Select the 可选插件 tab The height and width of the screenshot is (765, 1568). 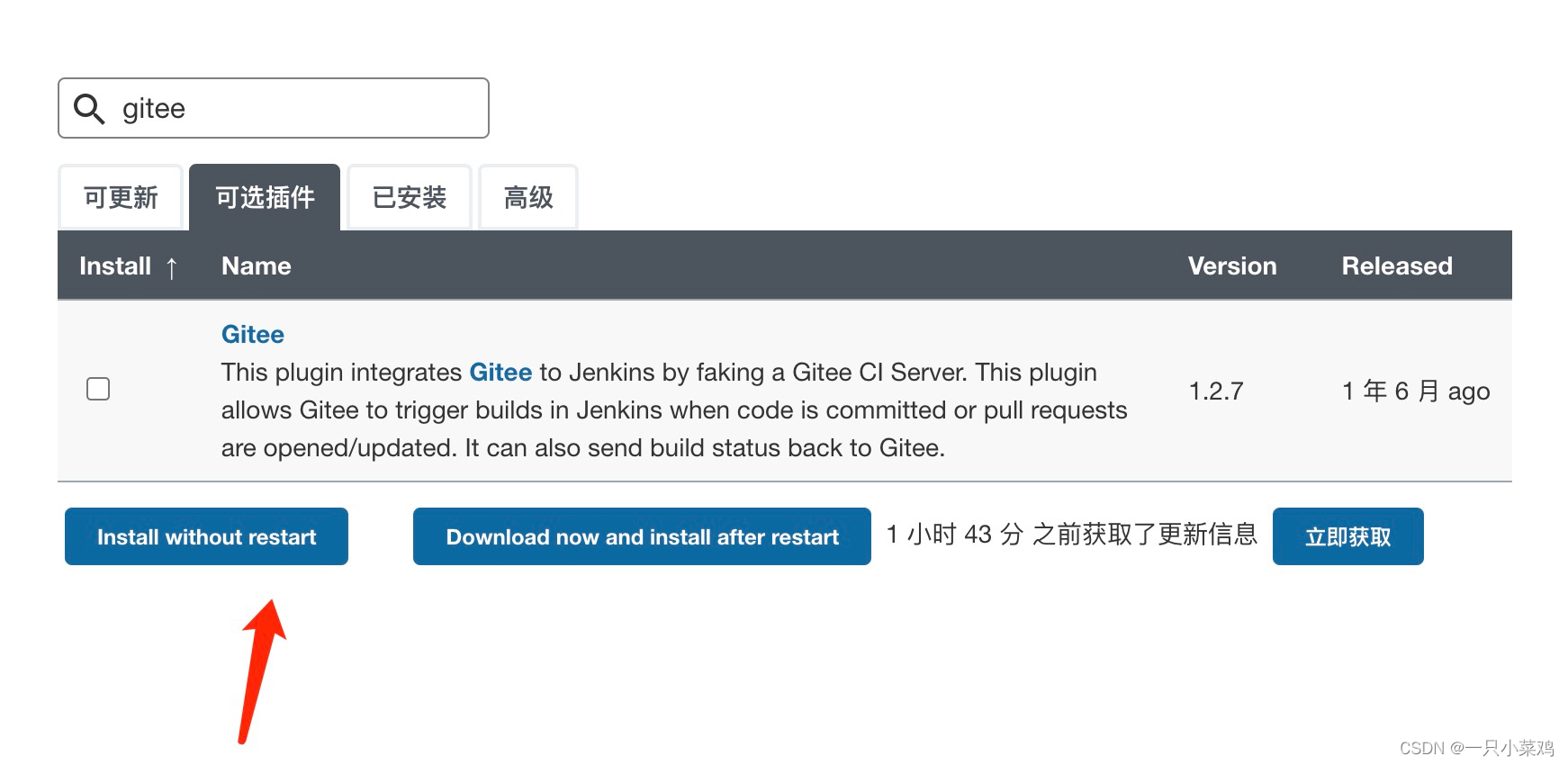coord(265,198)
